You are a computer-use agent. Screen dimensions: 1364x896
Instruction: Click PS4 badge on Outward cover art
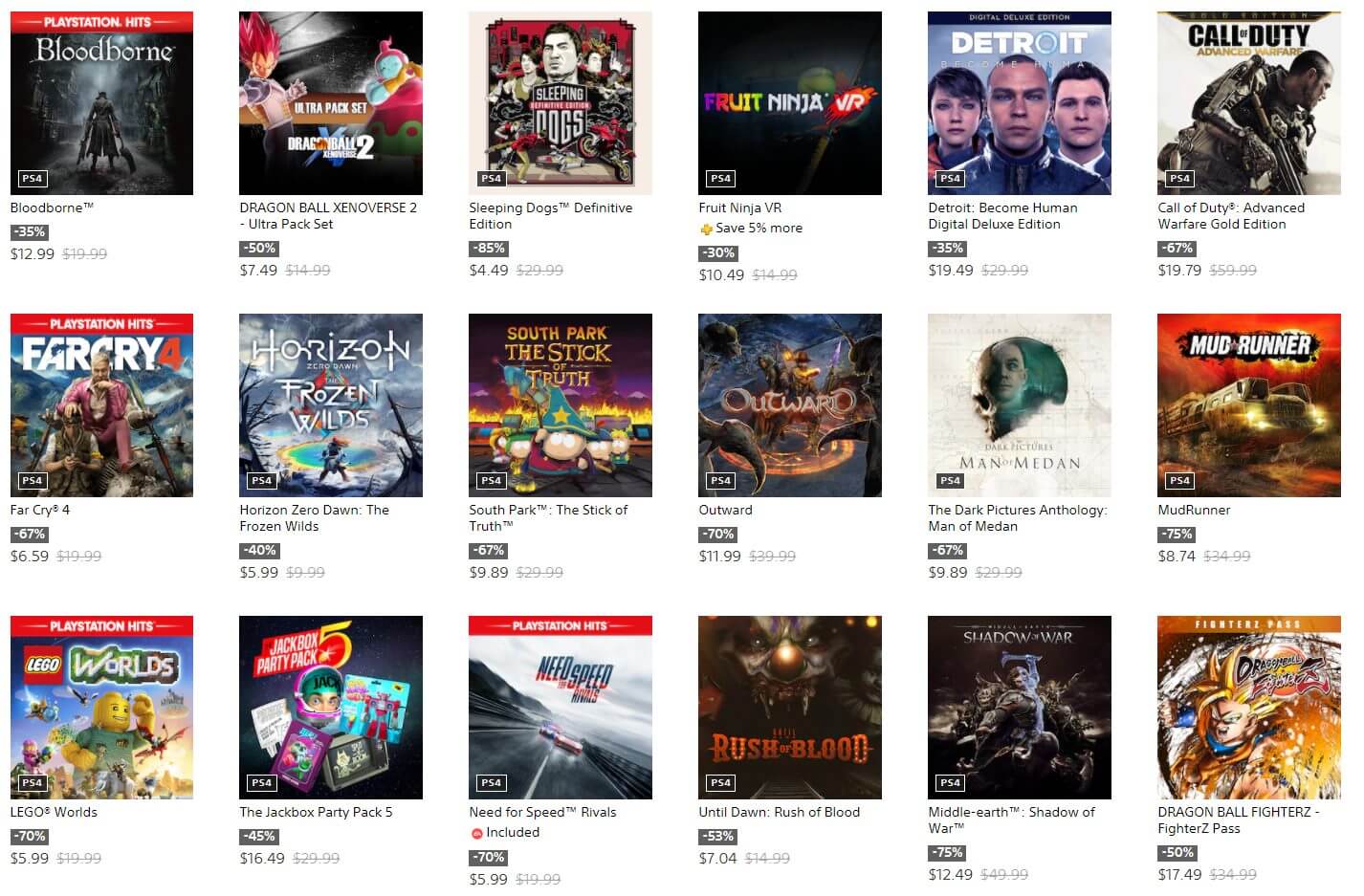click(x=721, y=481)
